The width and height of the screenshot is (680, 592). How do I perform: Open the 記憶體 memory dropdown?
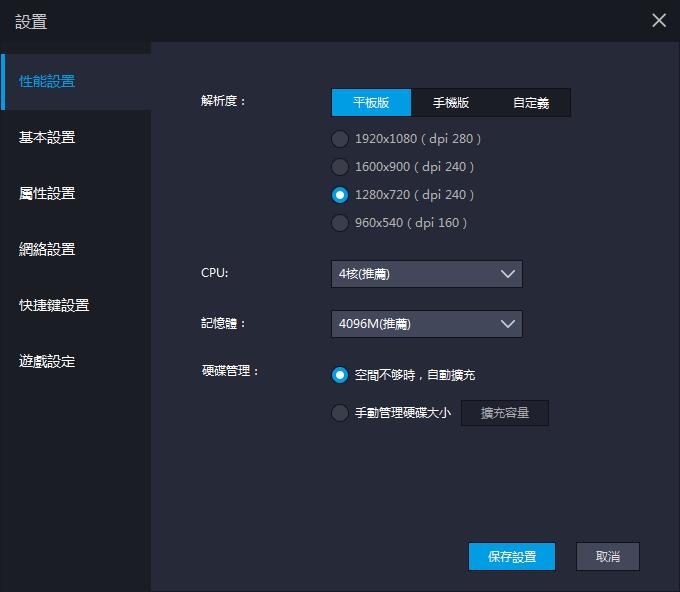[x=426, y=324]
